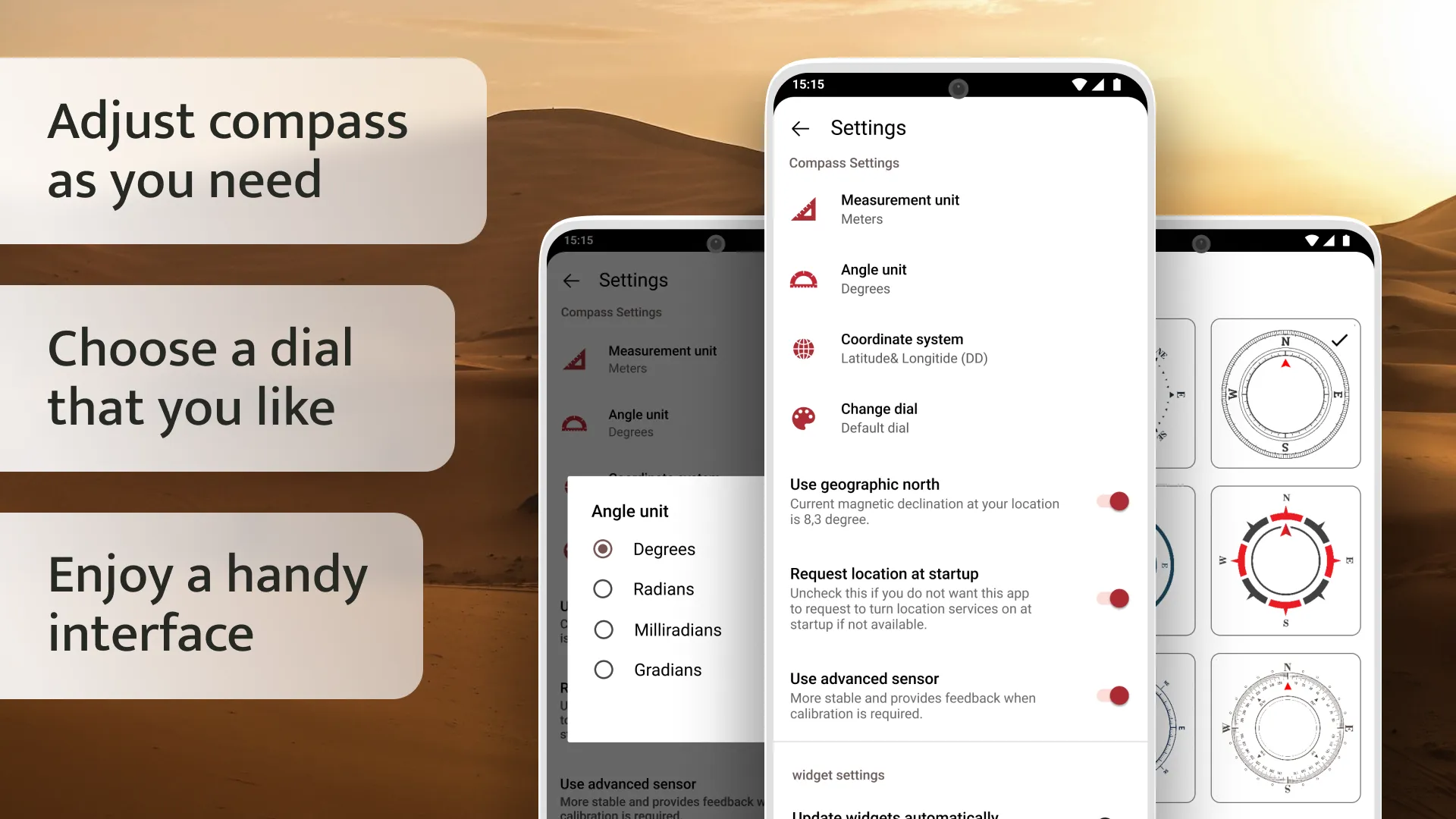Select the red arrow compass dial thumbnail

pos(1284,560)
